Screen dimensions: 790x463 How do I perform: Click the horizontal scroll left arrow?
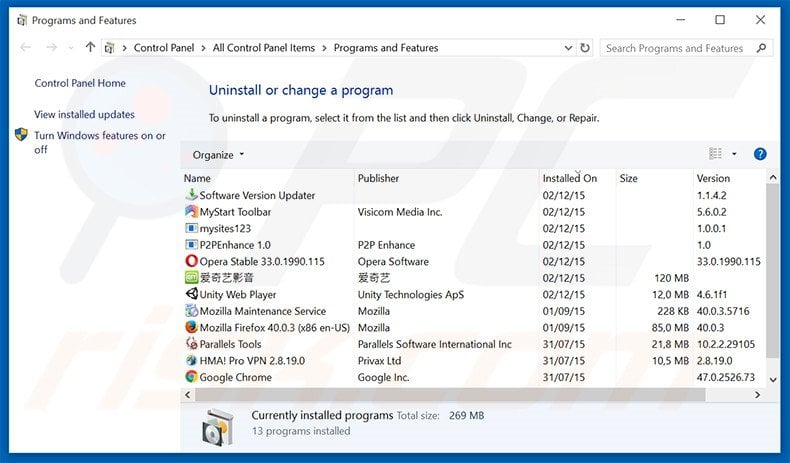click(187, 395)
